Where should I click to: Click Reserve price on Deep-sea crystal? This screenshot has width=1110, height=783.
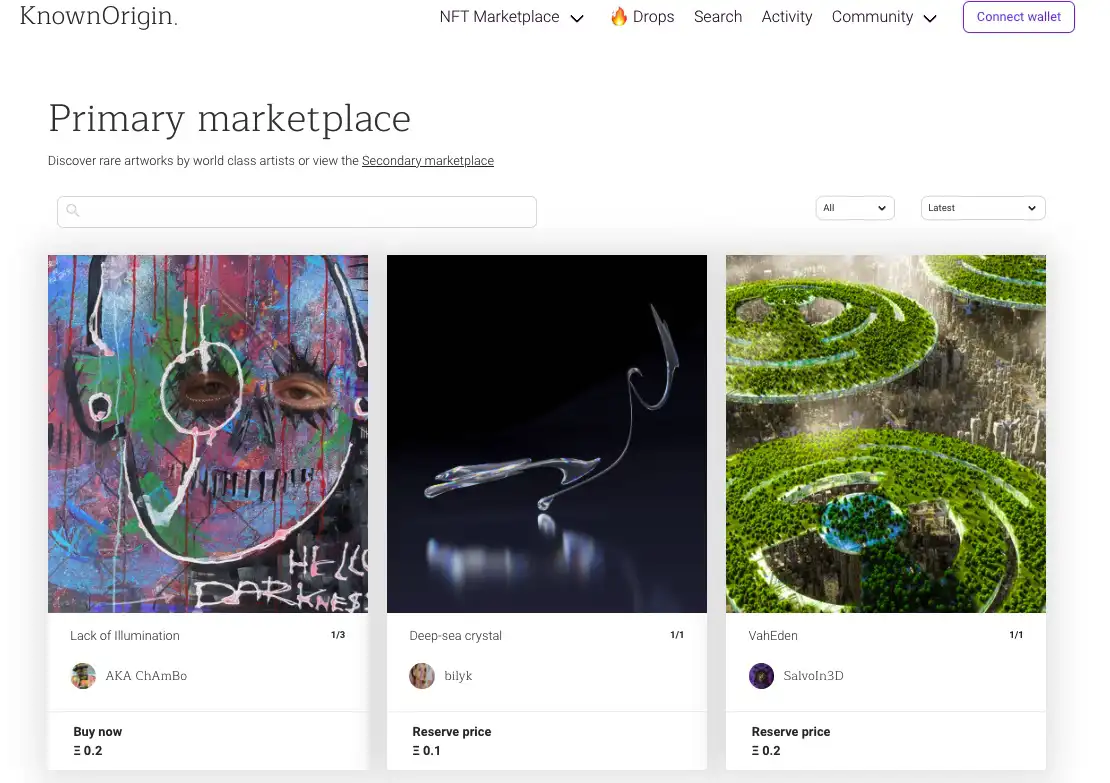[452, 731]
